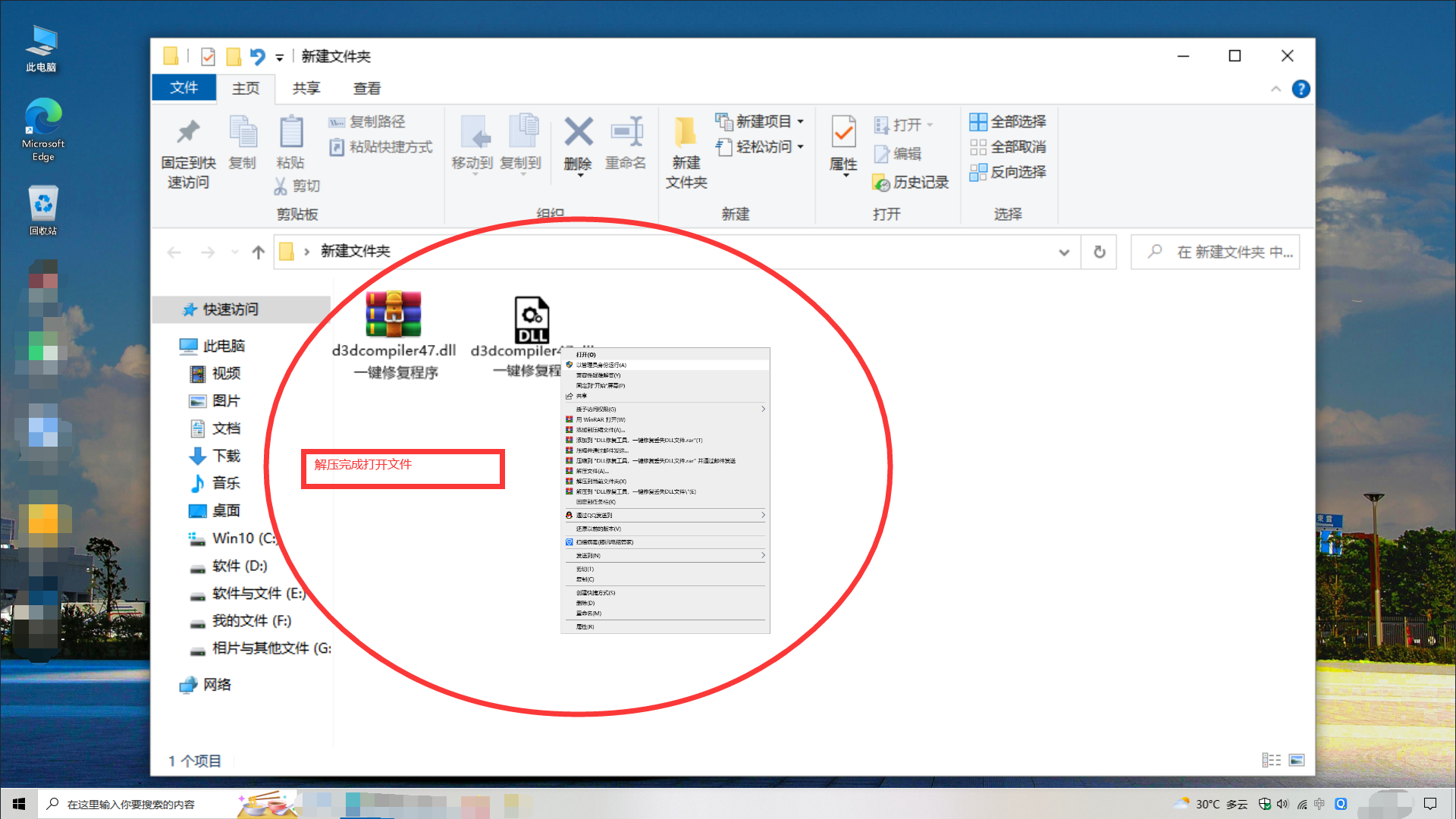Viewport: 1456px width, 819px height.
Task: Click the forward navigation arrow
Action: (x=208, y=252)
